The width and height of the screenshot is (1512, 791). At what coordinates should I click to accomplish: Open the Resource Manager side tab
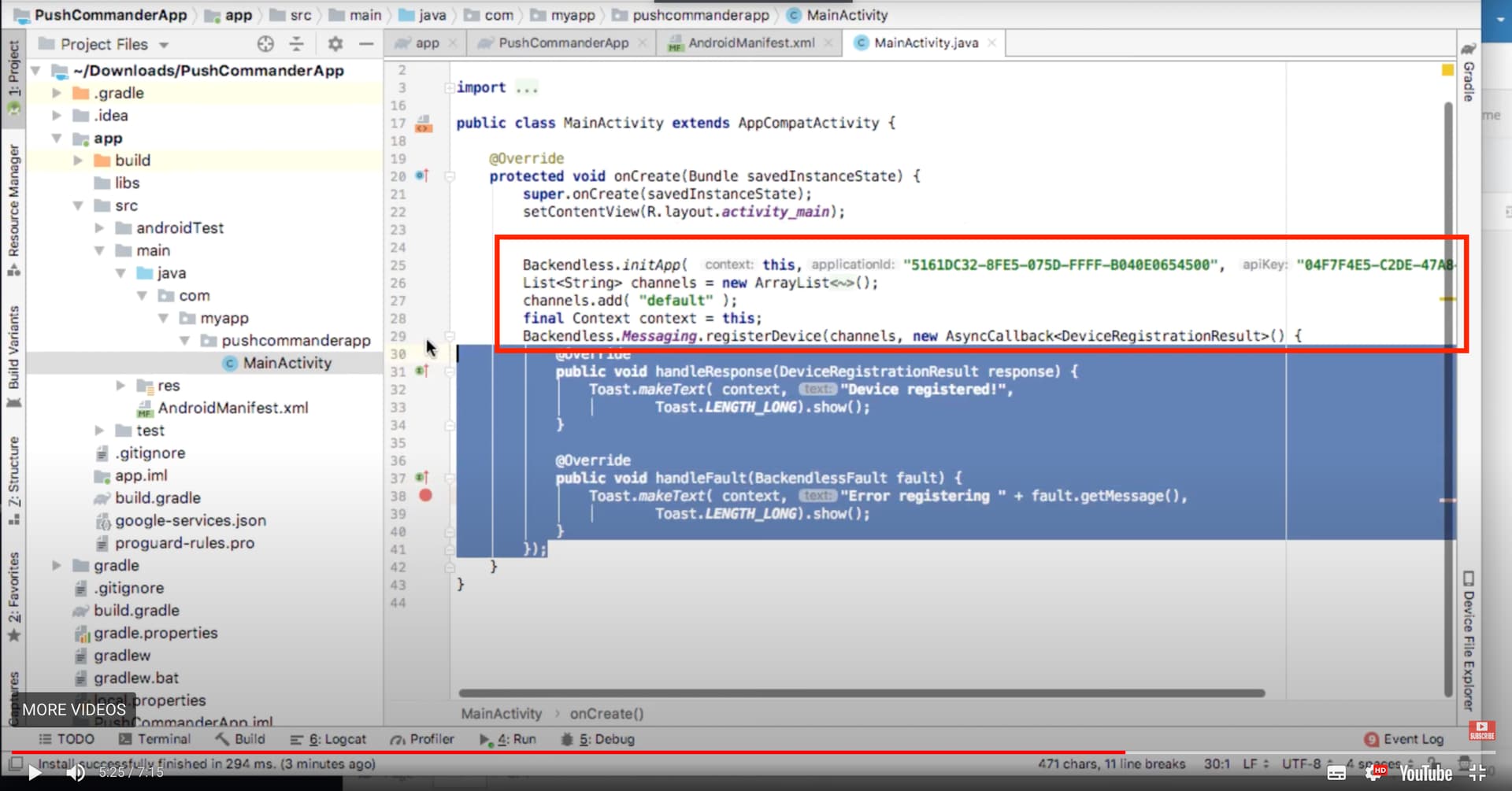[x=13, y=210]
